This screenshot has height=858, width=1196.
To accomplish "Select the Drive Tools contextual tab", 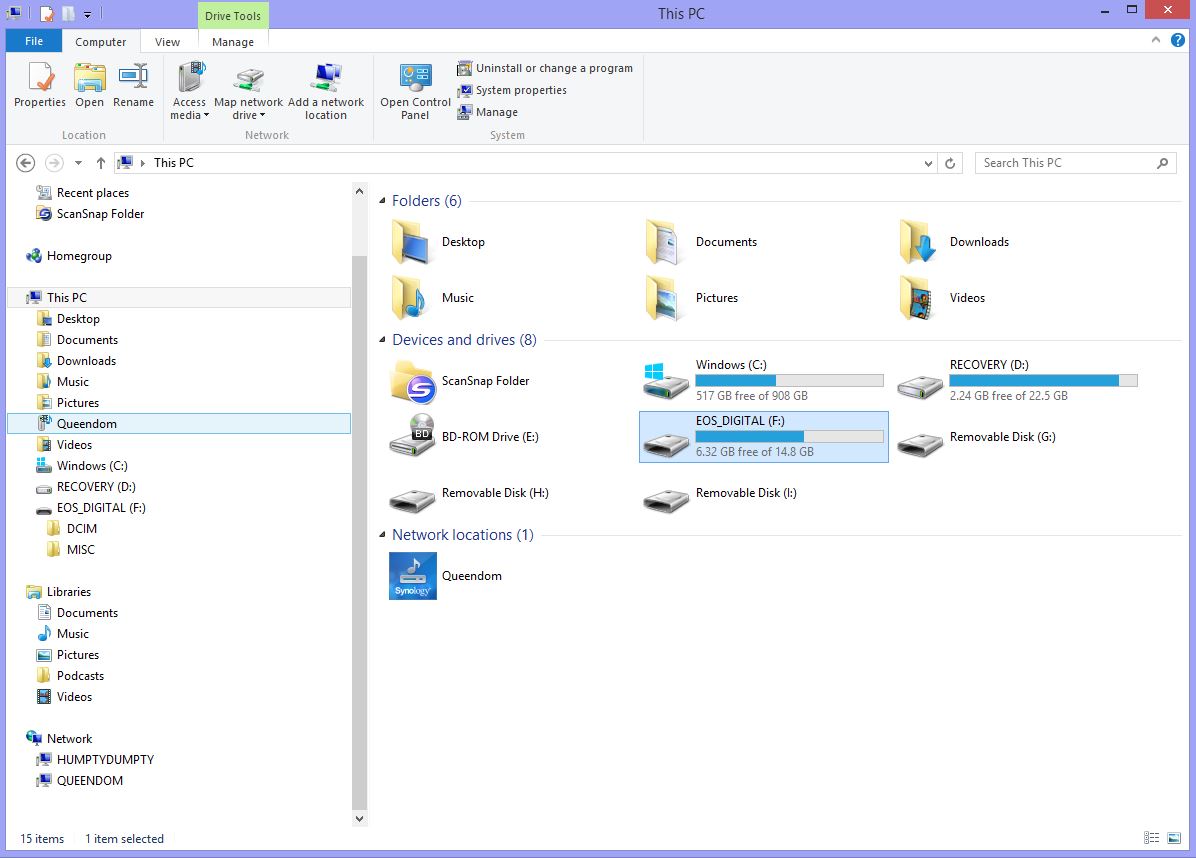I will (233, 15).
